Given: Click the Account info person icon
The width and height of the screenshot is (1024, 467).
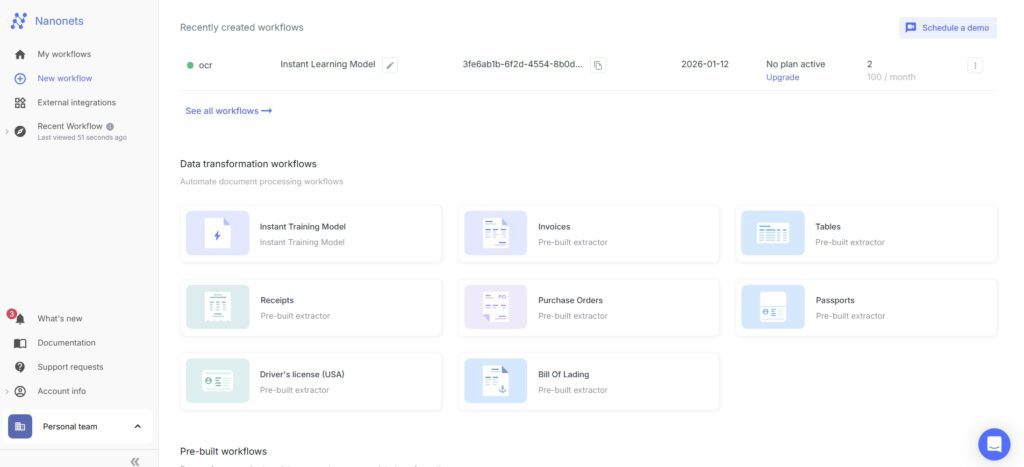Looking at the screenshot, I should point(20,391).
